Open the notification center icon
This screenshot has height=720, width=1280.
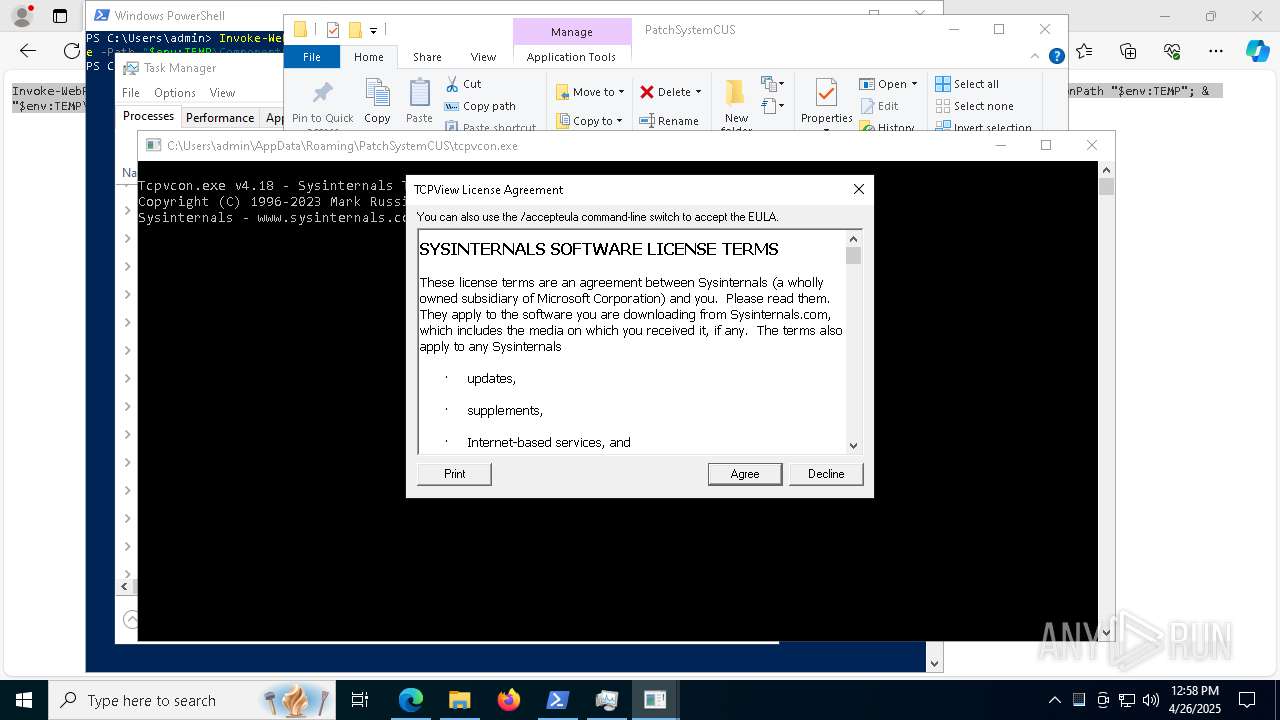coord(1247,700)
